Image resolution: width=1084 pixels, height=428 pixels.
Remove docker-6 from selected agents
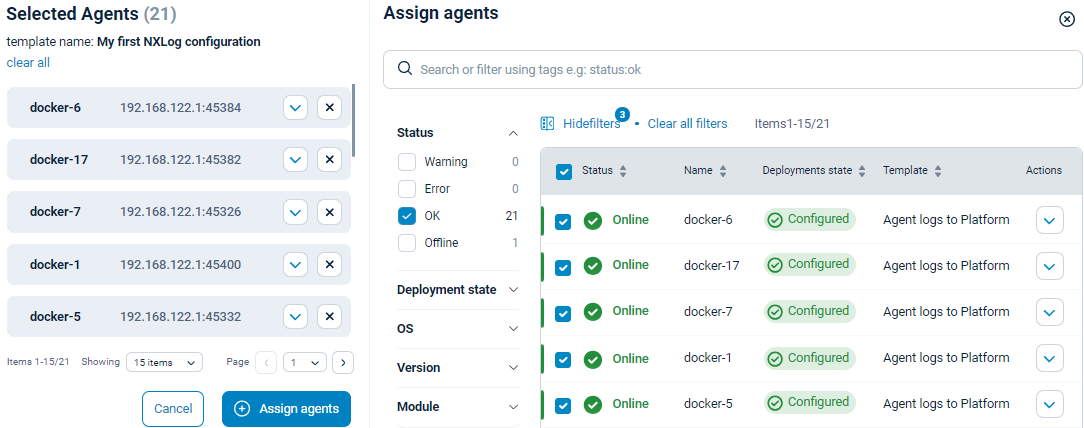click(x=329, y=107)
